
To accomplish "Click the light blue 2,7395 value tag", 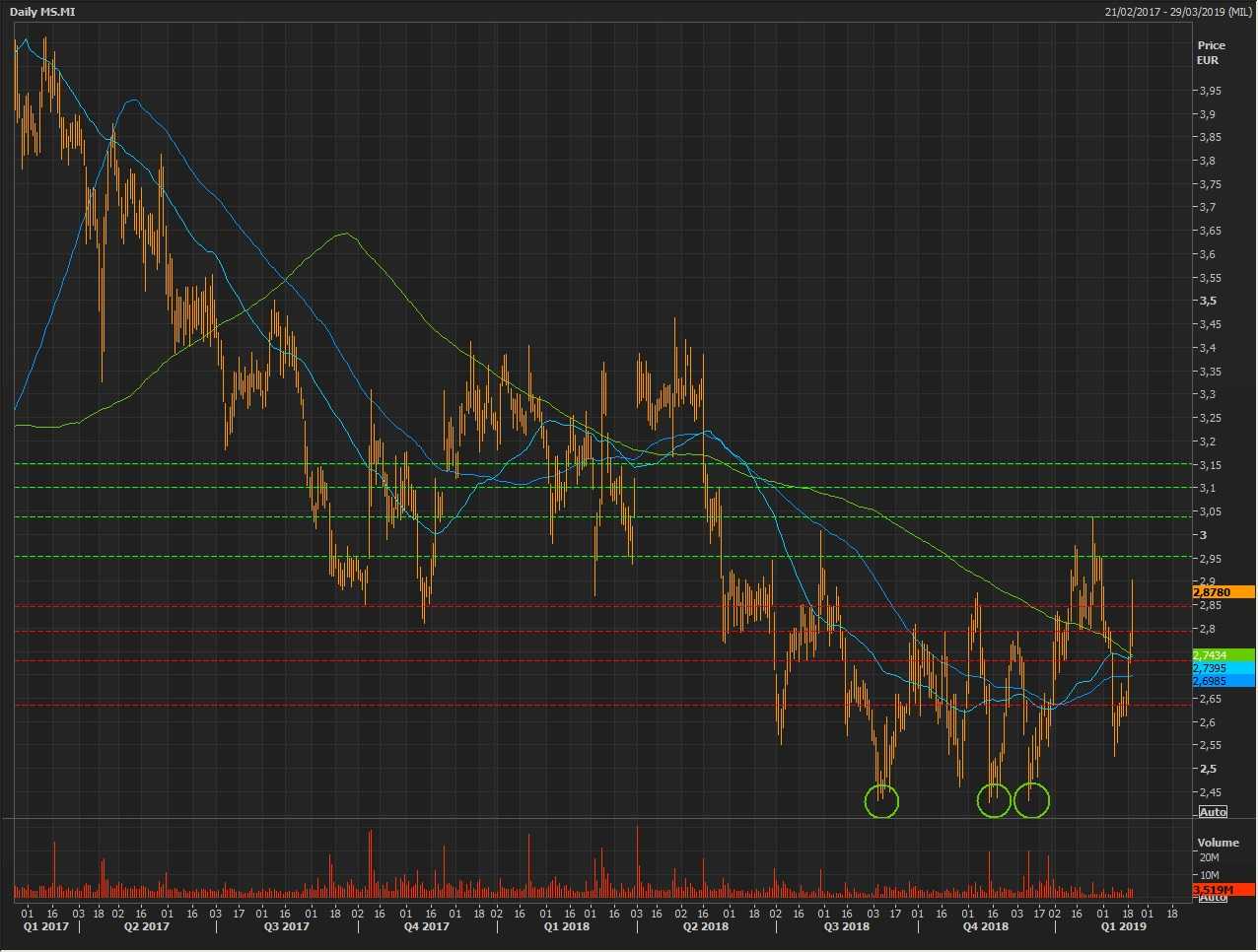I will (1223, 668).
